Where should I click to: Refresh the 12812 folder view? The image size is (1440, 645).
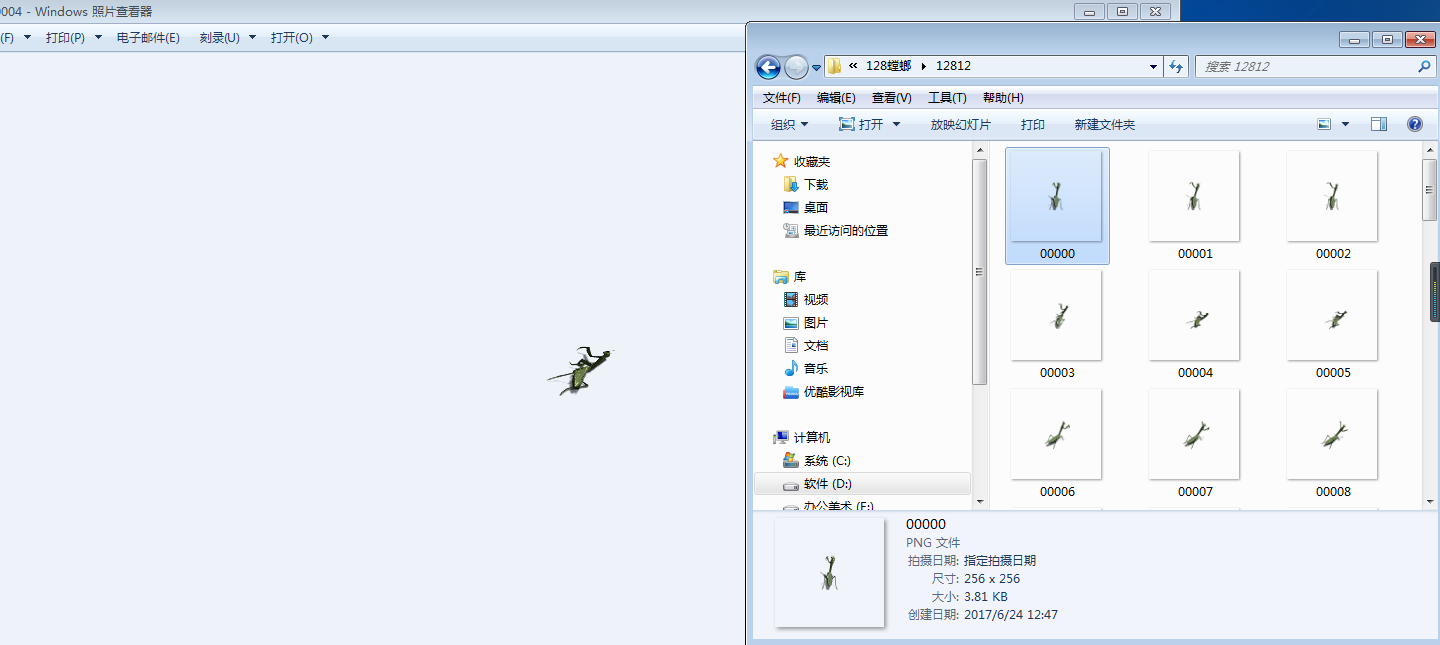pos(1177,67)
